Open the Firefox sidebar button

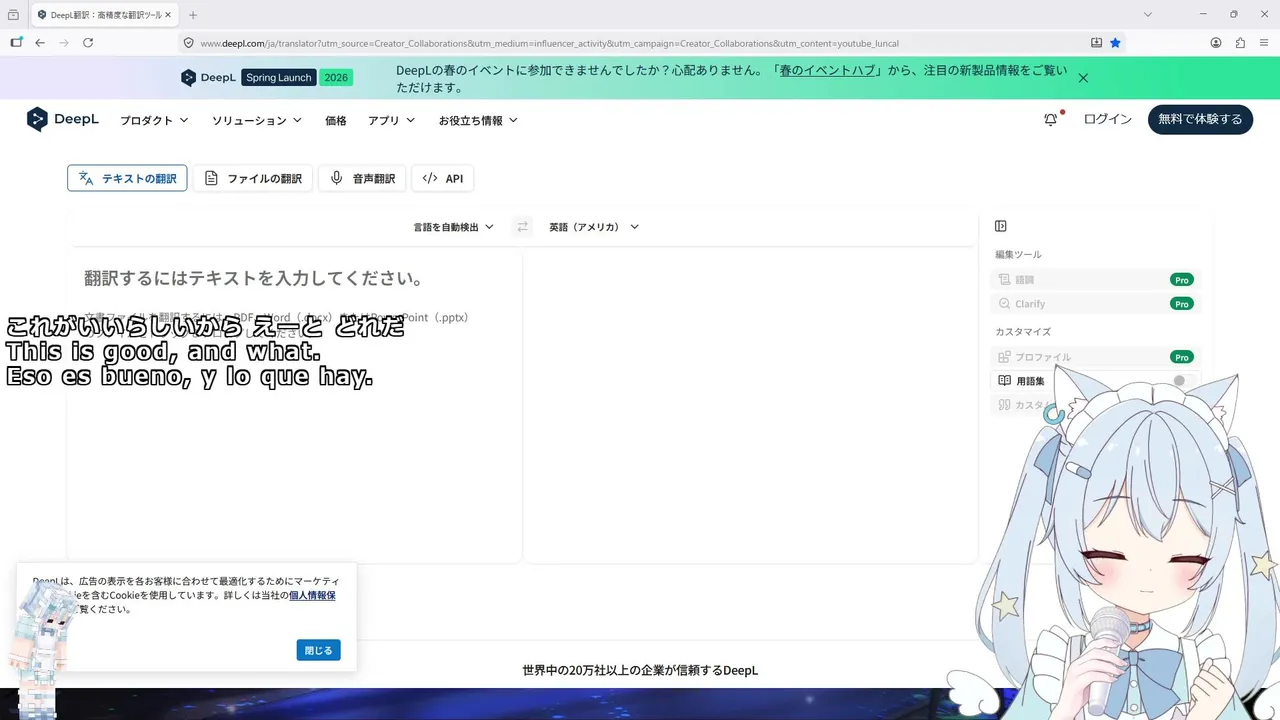coord(16,43)
